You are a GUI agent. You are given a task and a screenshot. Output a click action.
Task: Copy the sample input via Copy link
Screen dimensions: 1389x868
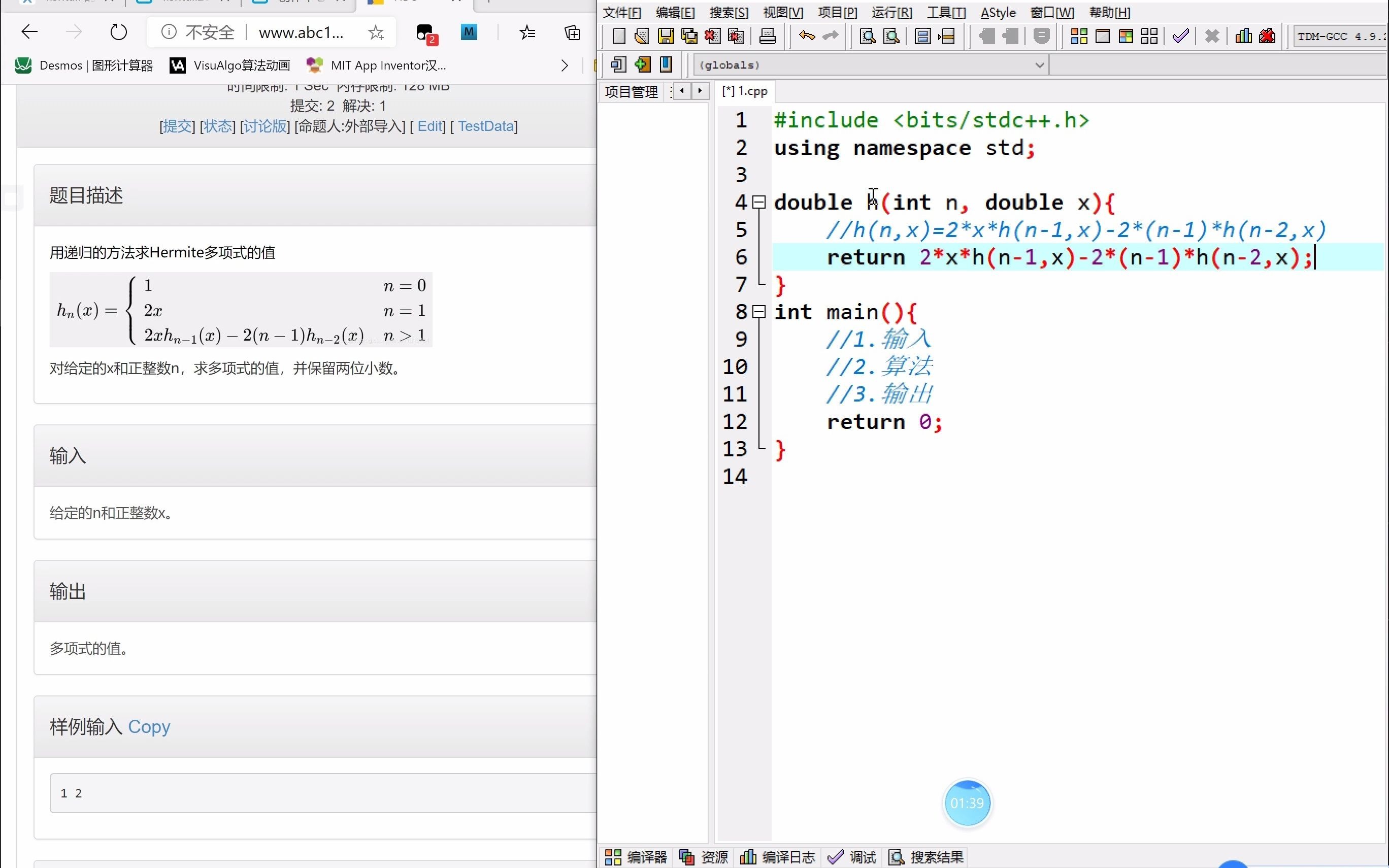[x=149, y=727]
